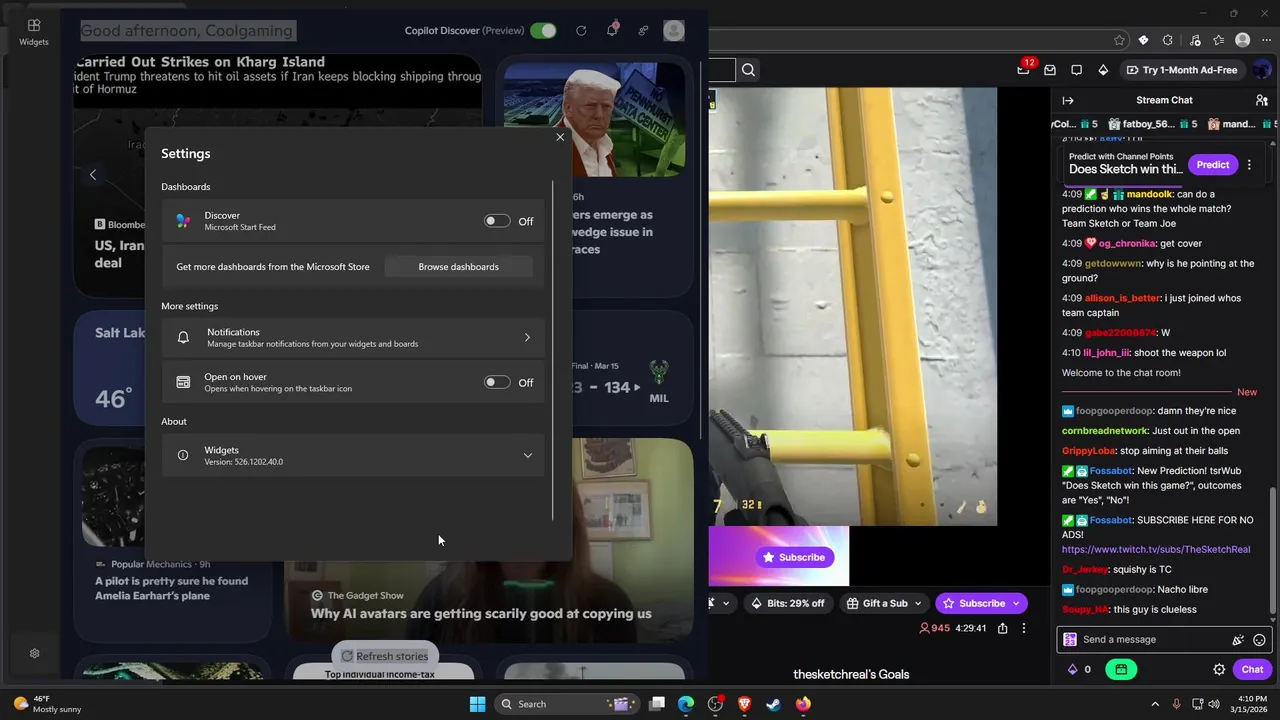Click the Get Bits diamond icon in Twitch header
This screenshot has height=720, width=1280.
1103,70
